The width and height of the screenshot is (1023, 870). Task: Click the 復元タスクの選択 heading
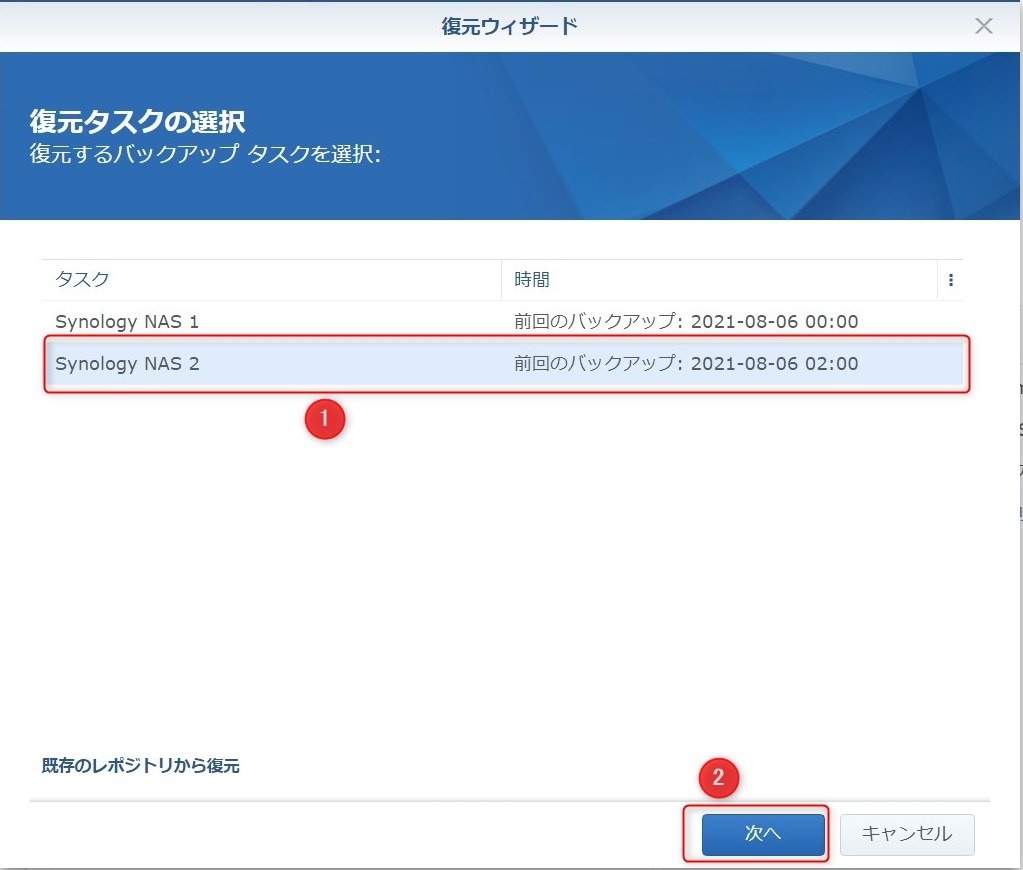point(137,122)
